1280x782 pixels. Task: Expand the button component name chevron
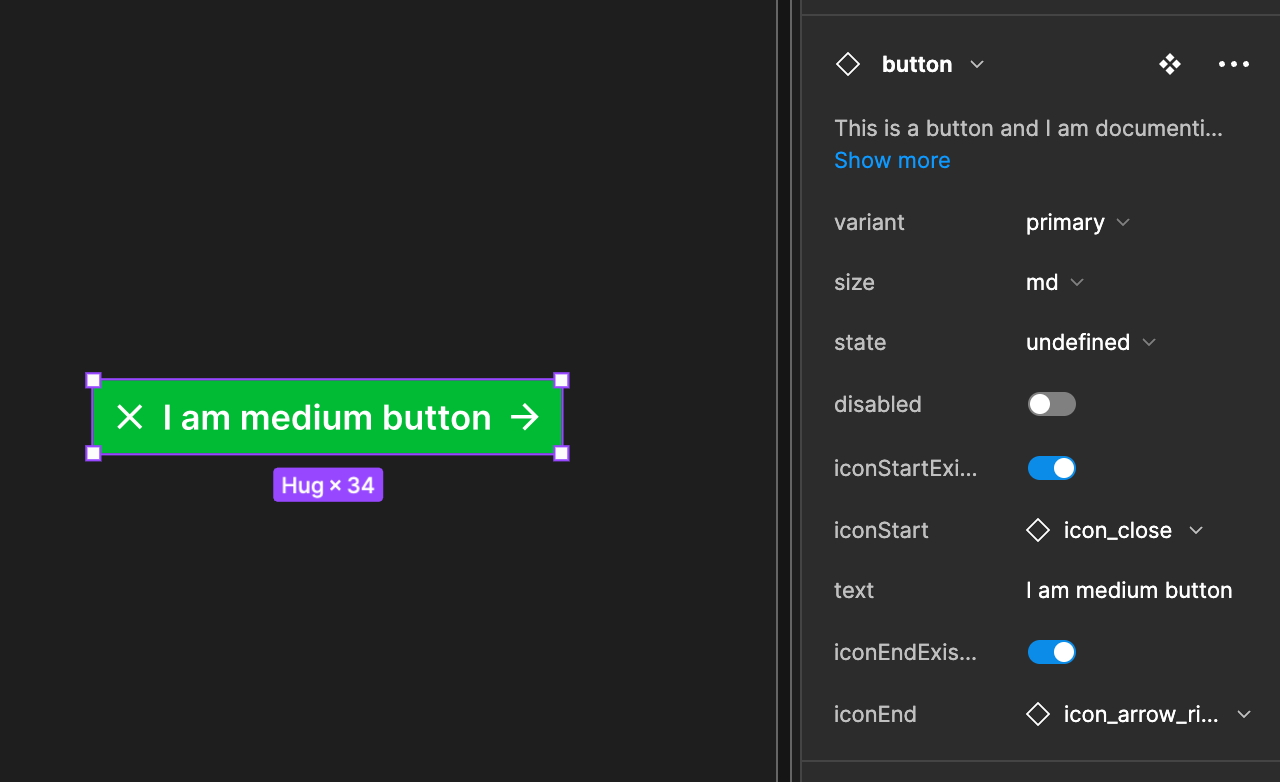978,65
